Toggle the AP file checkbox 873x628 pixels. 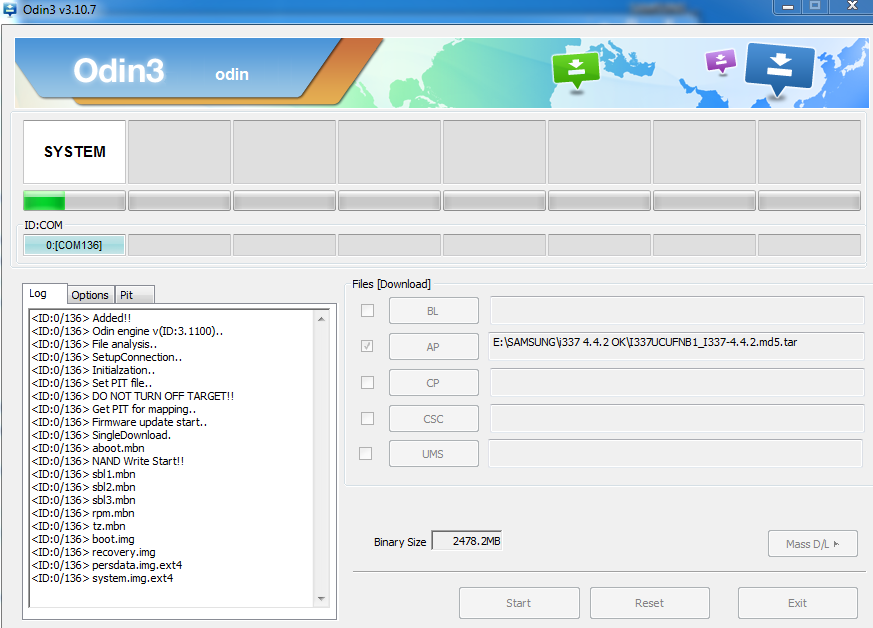click(367, 346)
